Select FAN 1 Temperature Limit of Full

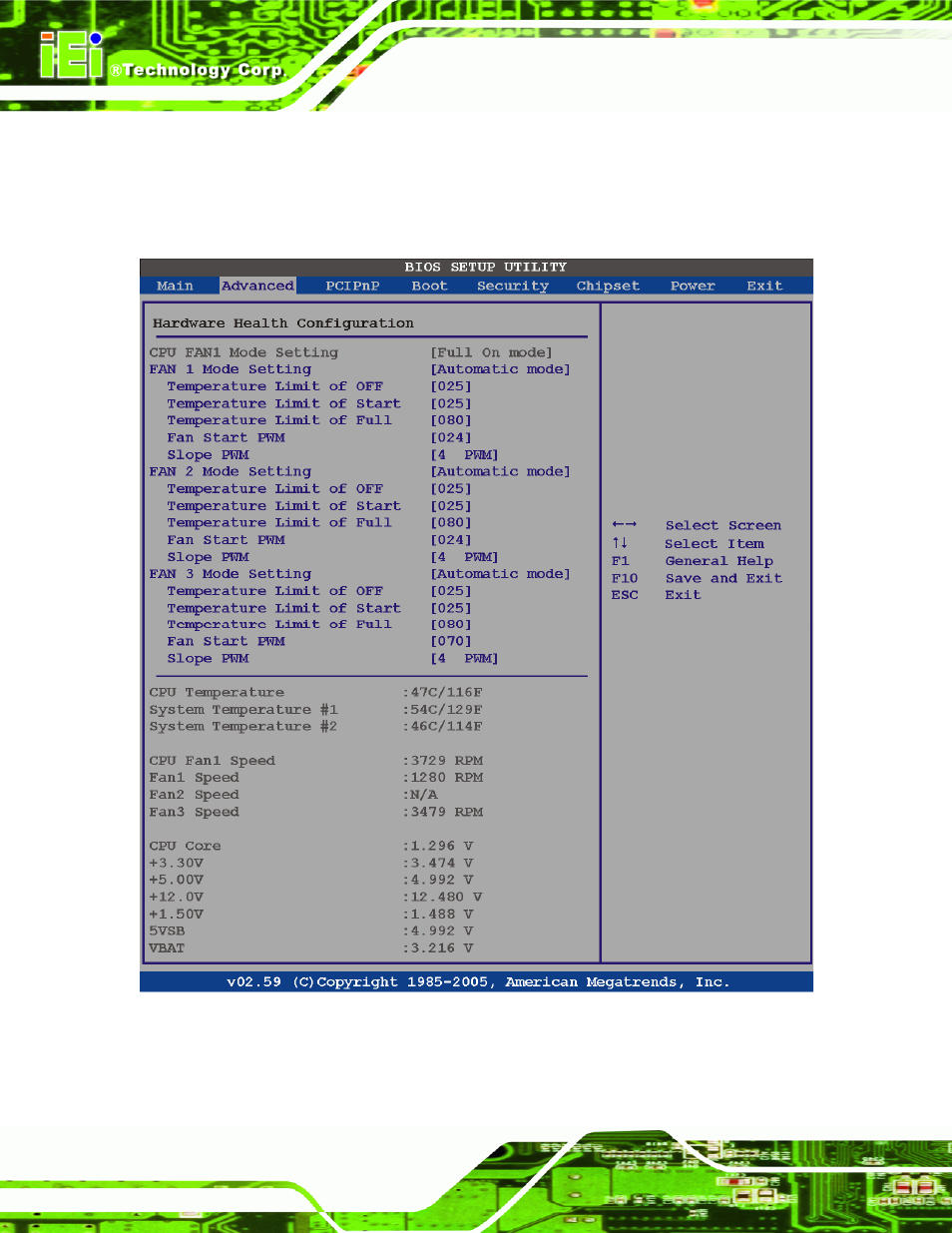(279, 420)
